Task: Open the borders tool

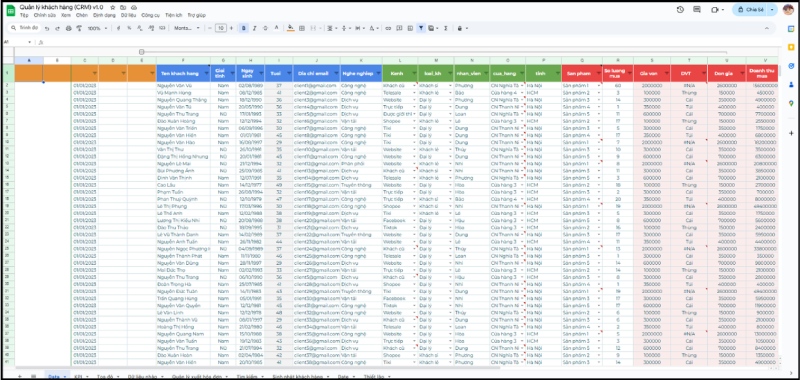Action: coord(302,29)
